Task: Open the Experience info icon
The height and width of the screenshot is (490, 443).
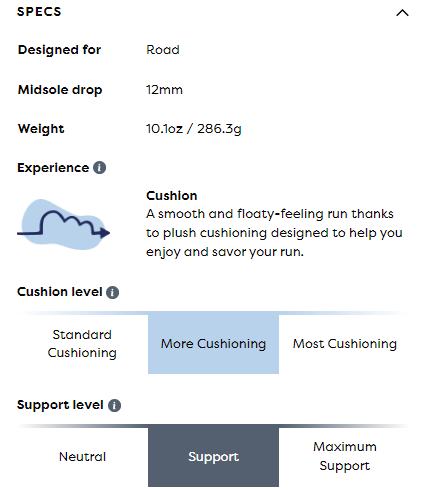Action: tap(99, 167)
